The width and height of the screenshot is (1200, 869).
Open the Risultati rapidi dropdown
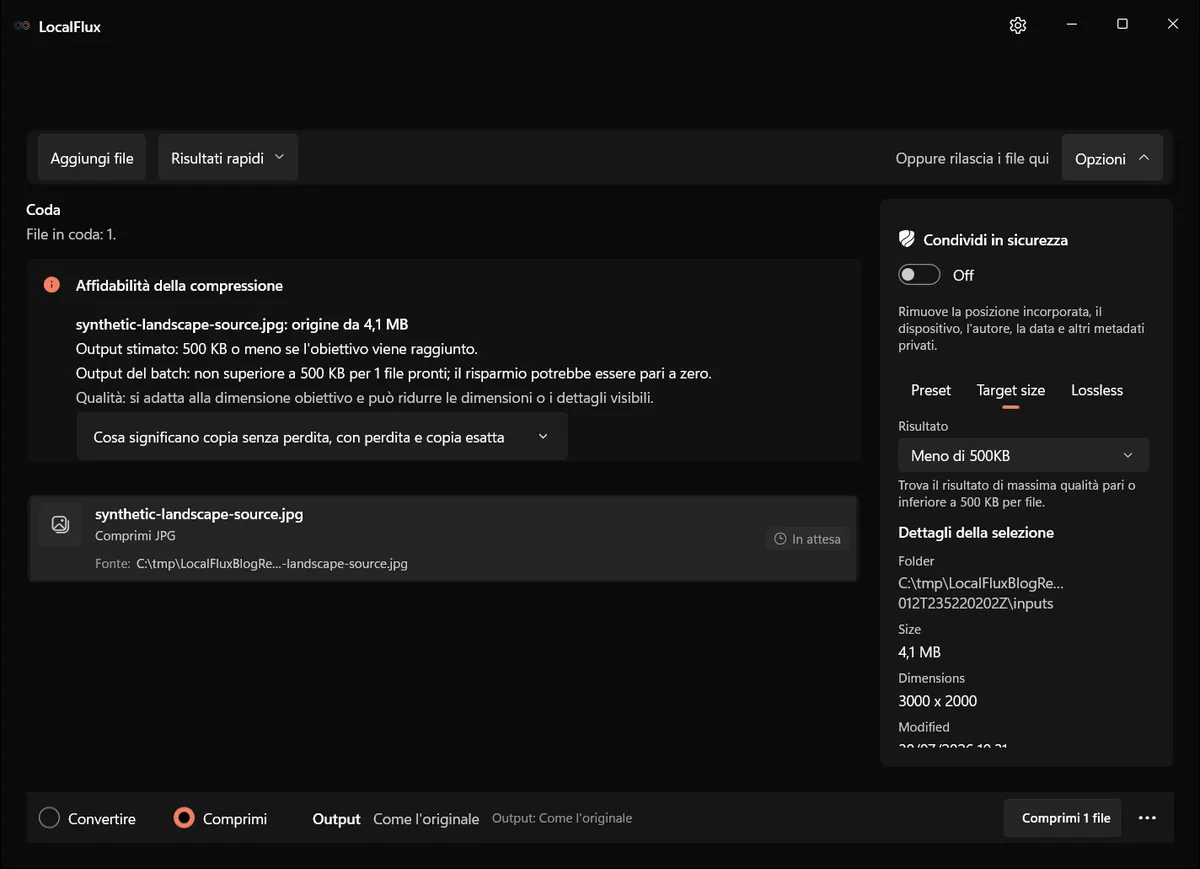pos(228,158)
